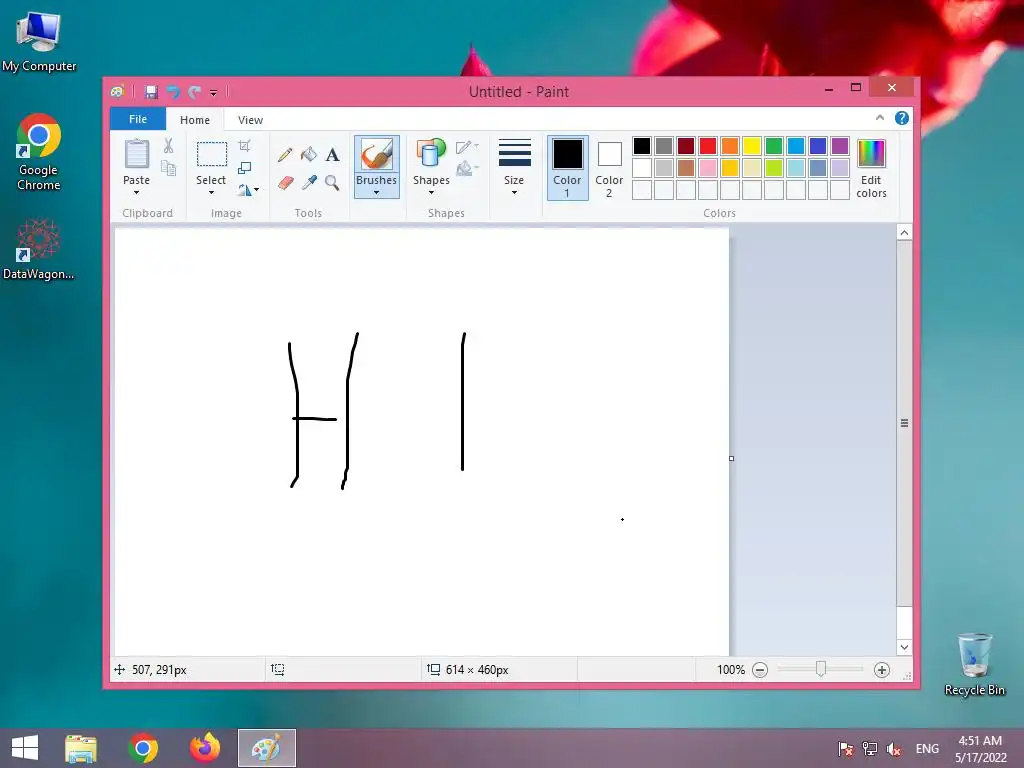The image size is (1024, 768).
Task: Collapse the ribbon with chevron
Action: [880, 118]
